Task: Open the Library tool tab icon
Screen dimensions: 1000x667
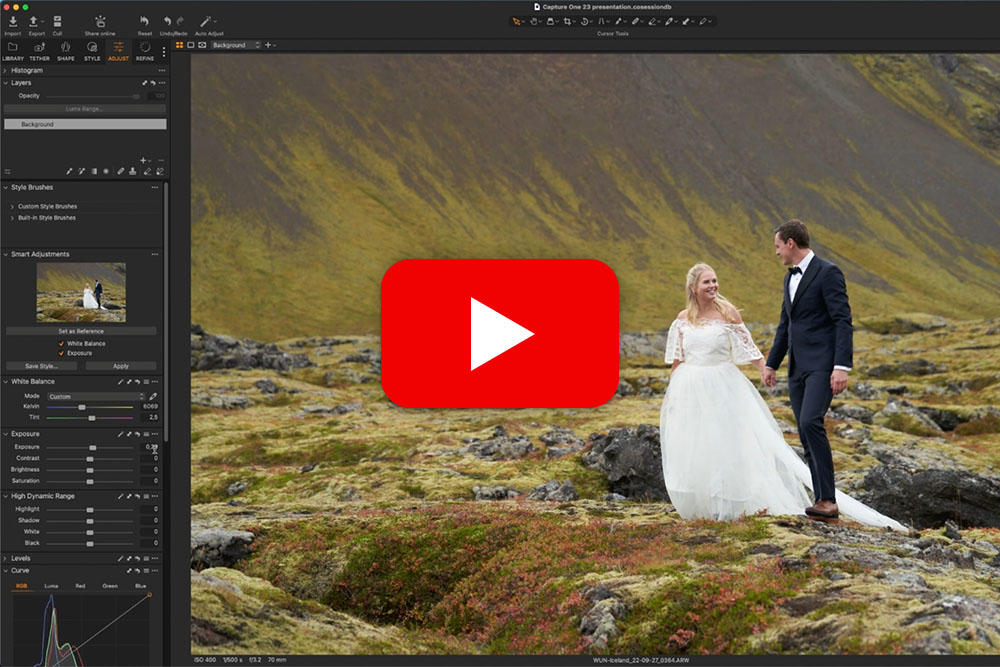Action: [13, 47]
